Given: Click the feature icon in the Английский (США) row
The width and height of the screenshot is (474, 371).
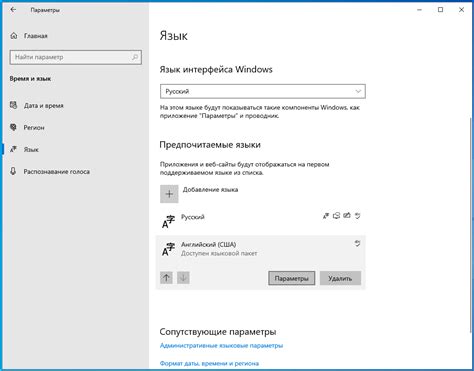Looking at the screenshot, I should (x=357, y=244).
